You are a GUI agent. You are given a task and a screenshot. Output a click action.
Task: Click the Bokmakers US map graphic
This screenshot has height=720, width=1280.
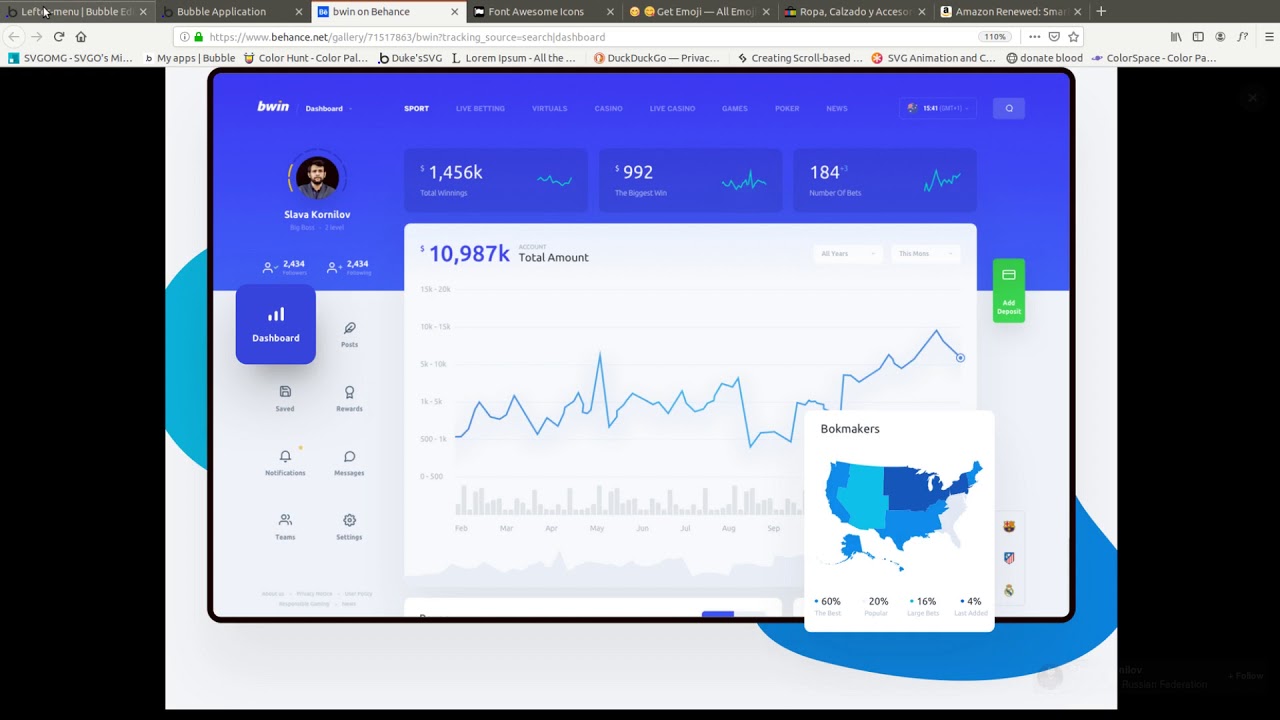coord(903,515)
